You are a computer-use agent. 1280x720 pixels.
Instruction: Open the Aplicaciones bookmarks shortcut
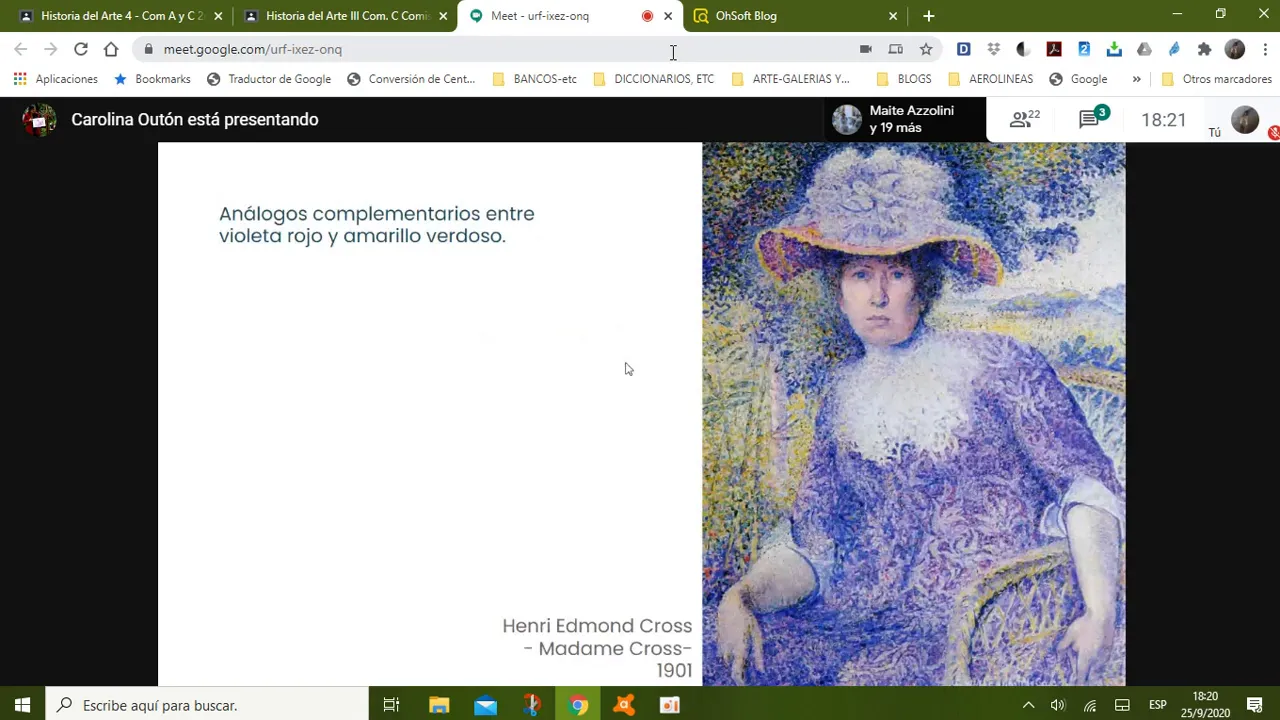click(x=56, y=79)
